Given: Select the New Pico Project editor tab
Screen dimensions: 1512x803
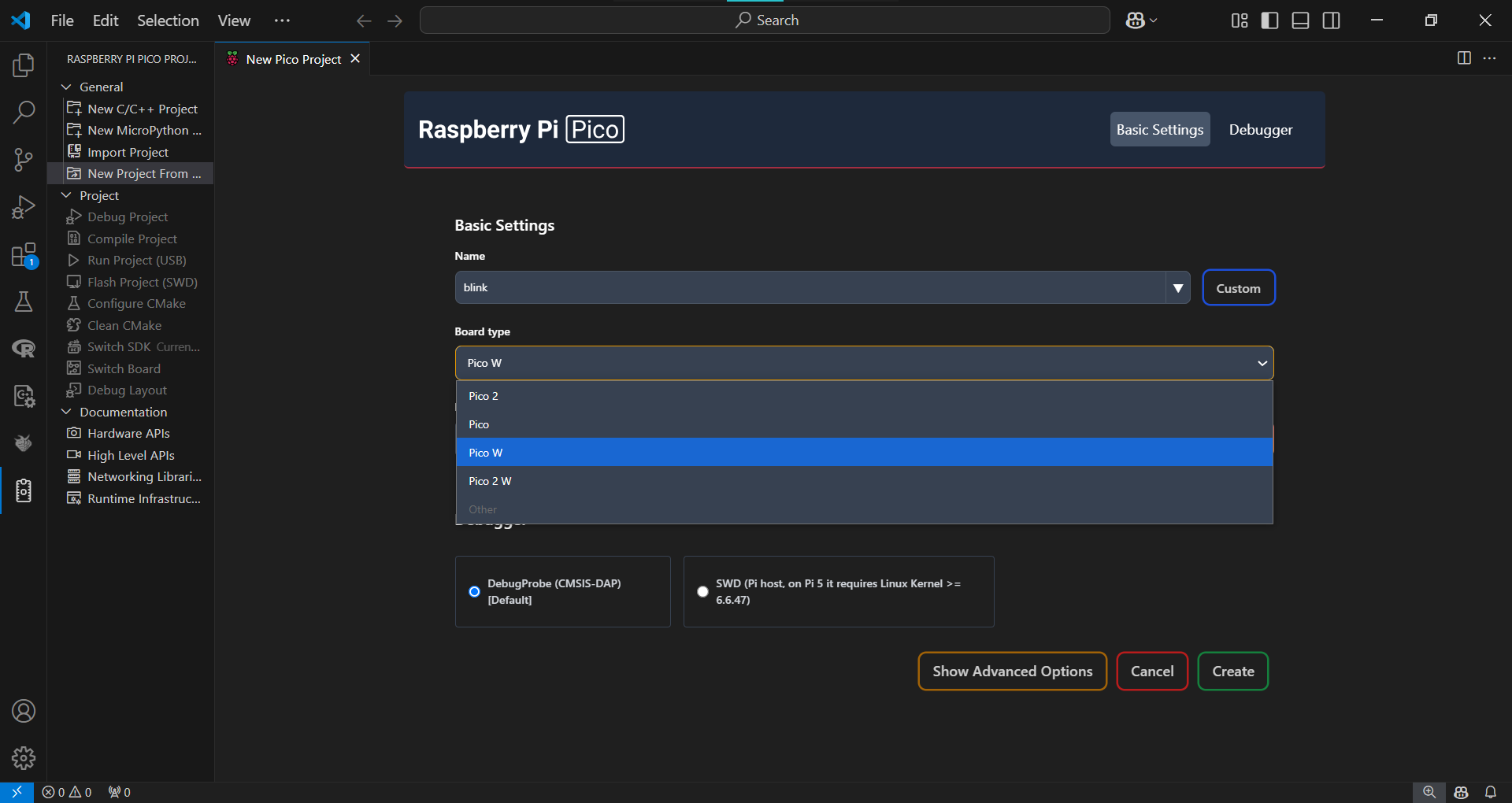Looking at the screenshot, I should (293, 59).
